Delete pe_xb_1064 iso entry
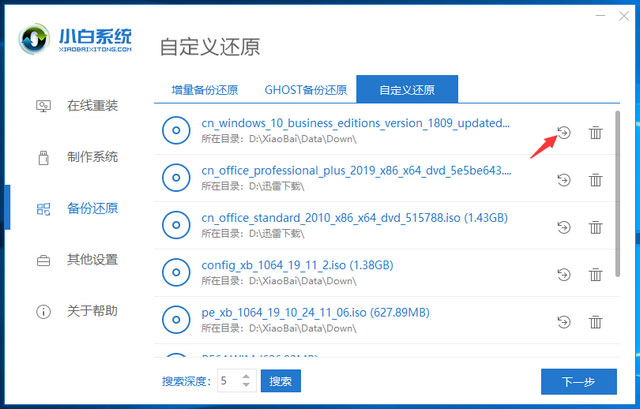The width and height of the screenshot is (640, 409). coord(595,321)
